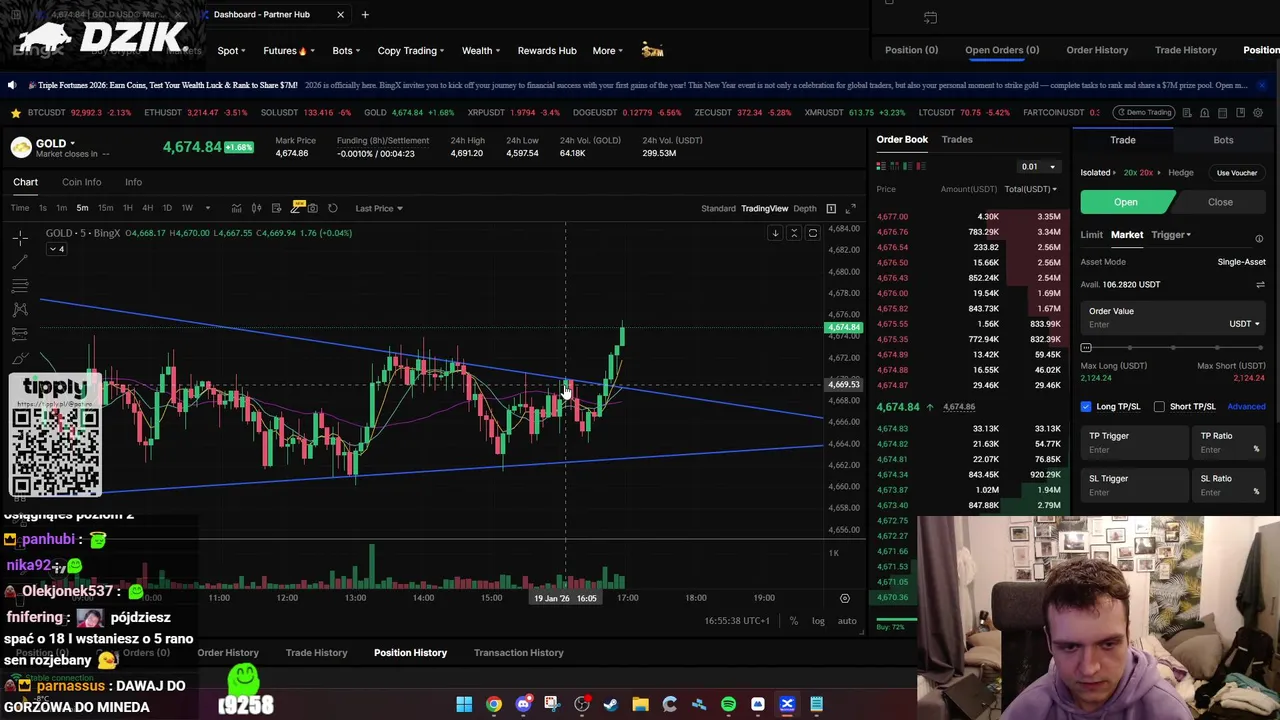Screen dimensions: 1280x720
Task: Toggle log scale on chart
Action: tap(818, 621)
